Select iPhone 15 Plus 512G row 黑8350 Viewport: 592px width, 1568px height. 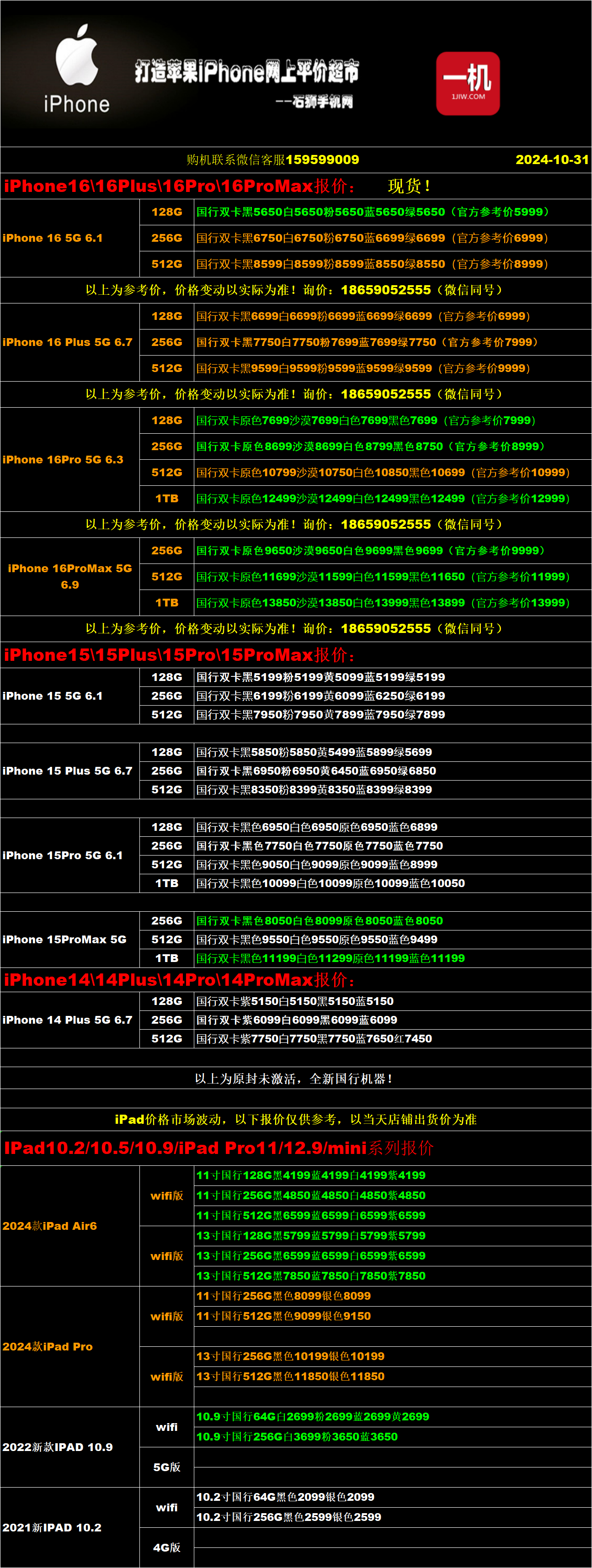[x=393, y=789]
